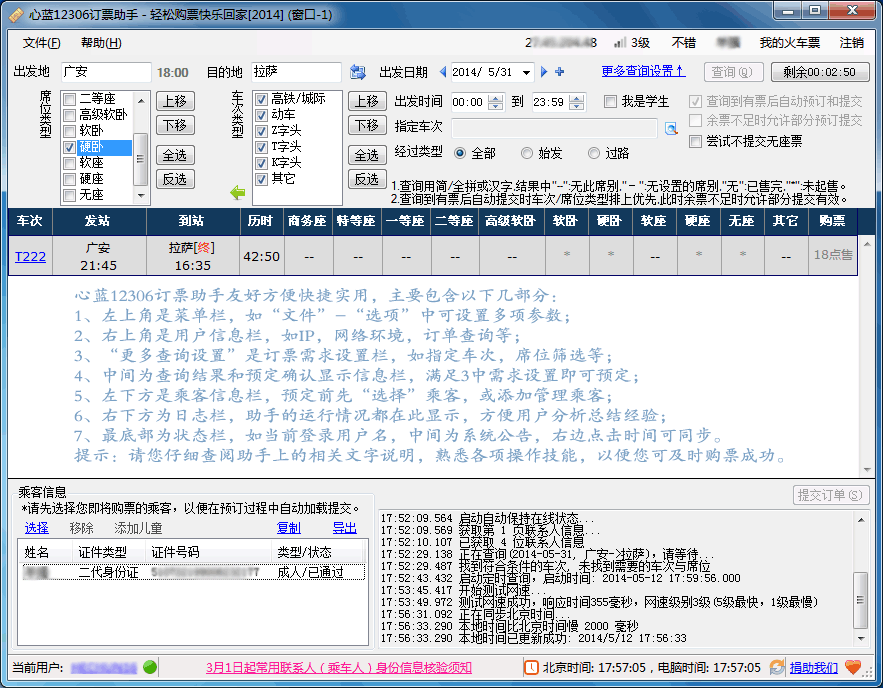This screenshot has width=883, height=688.
Task: Check the 软卧 seat type
Action: [70, 131]
